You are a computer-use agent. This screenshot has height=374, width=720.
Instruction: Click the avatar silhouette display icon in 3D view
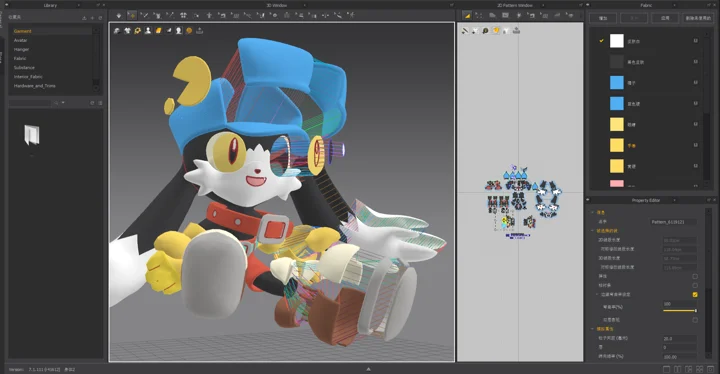coord(148,31)
